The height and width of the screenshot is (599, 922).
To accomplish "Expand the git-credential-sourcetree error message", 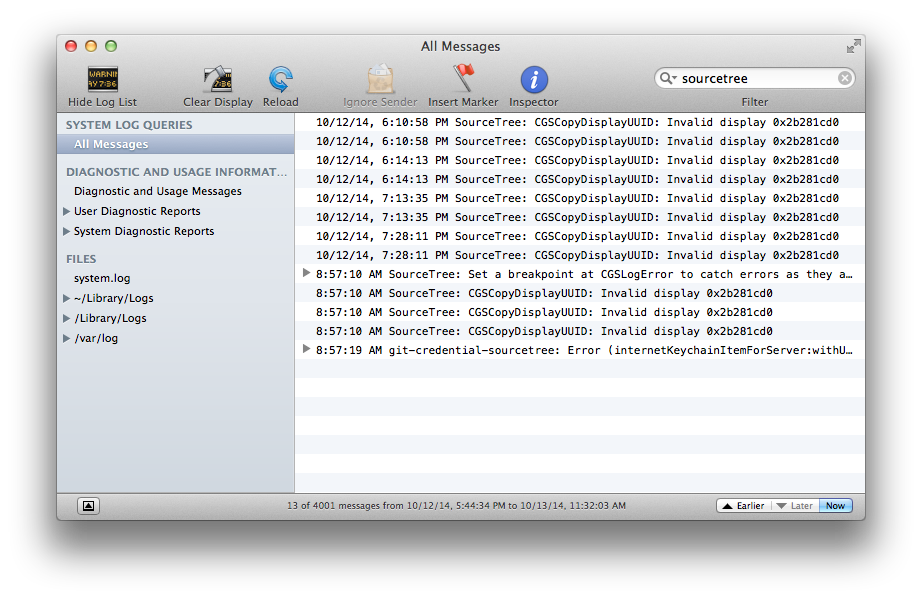I will (306, 349).
